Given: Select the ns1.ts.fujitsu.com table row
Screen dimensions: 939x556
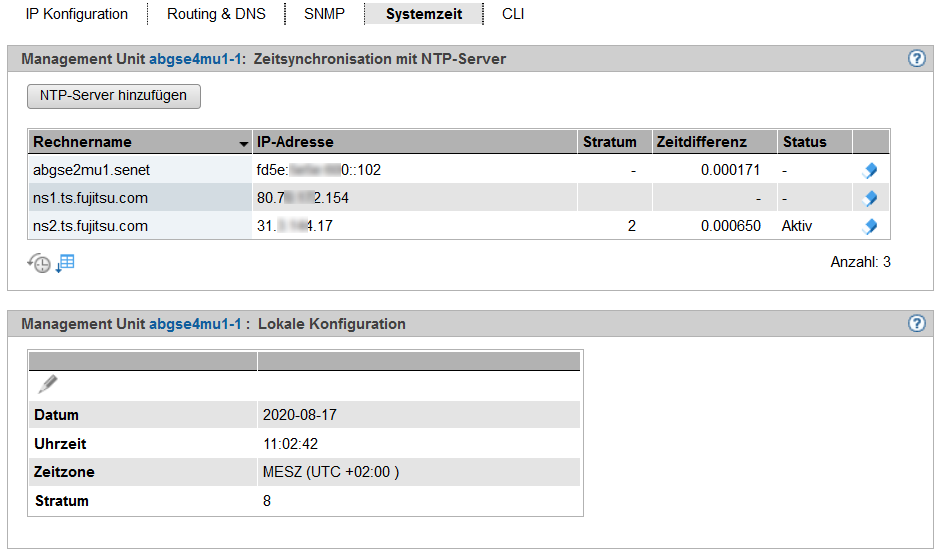Looking at the screenshot, I should tap(90, 198).
